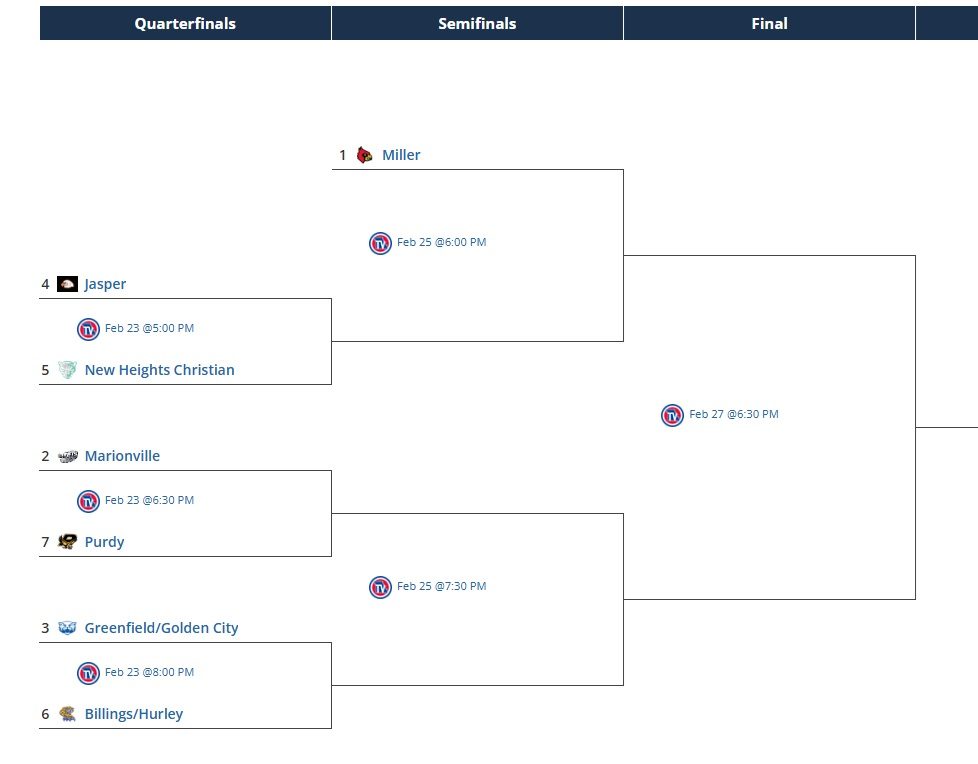This screenshot has height=764, width=978.
Task: Open the Feb 23 @6:30 PM game details
Action: coord(149,500)
